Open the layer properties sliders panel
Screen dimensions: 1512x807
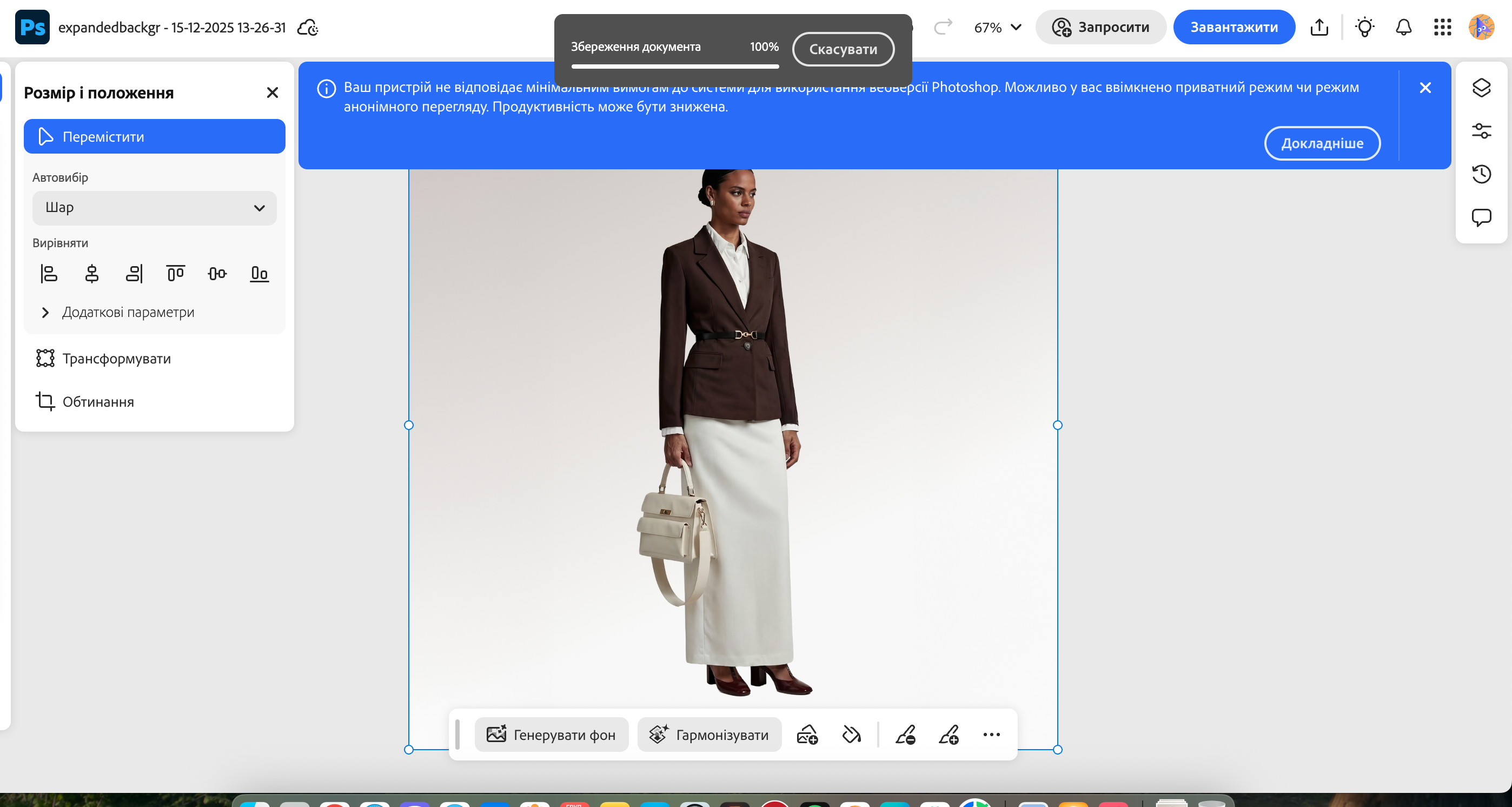point(1481,131)
